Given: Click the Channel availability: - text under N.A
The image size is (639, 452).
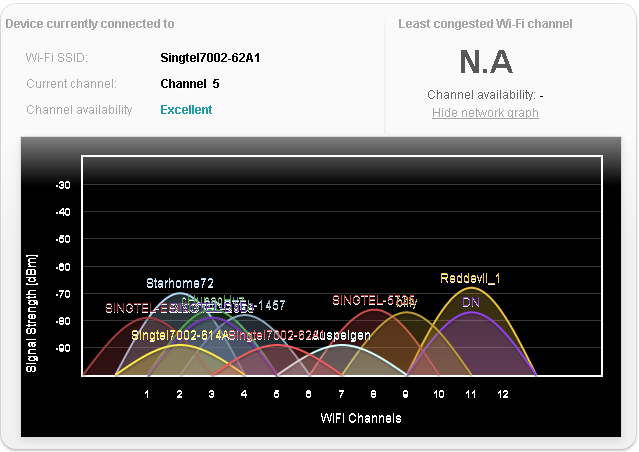Looking at the screenshot, I should click(x=485, y=95).
